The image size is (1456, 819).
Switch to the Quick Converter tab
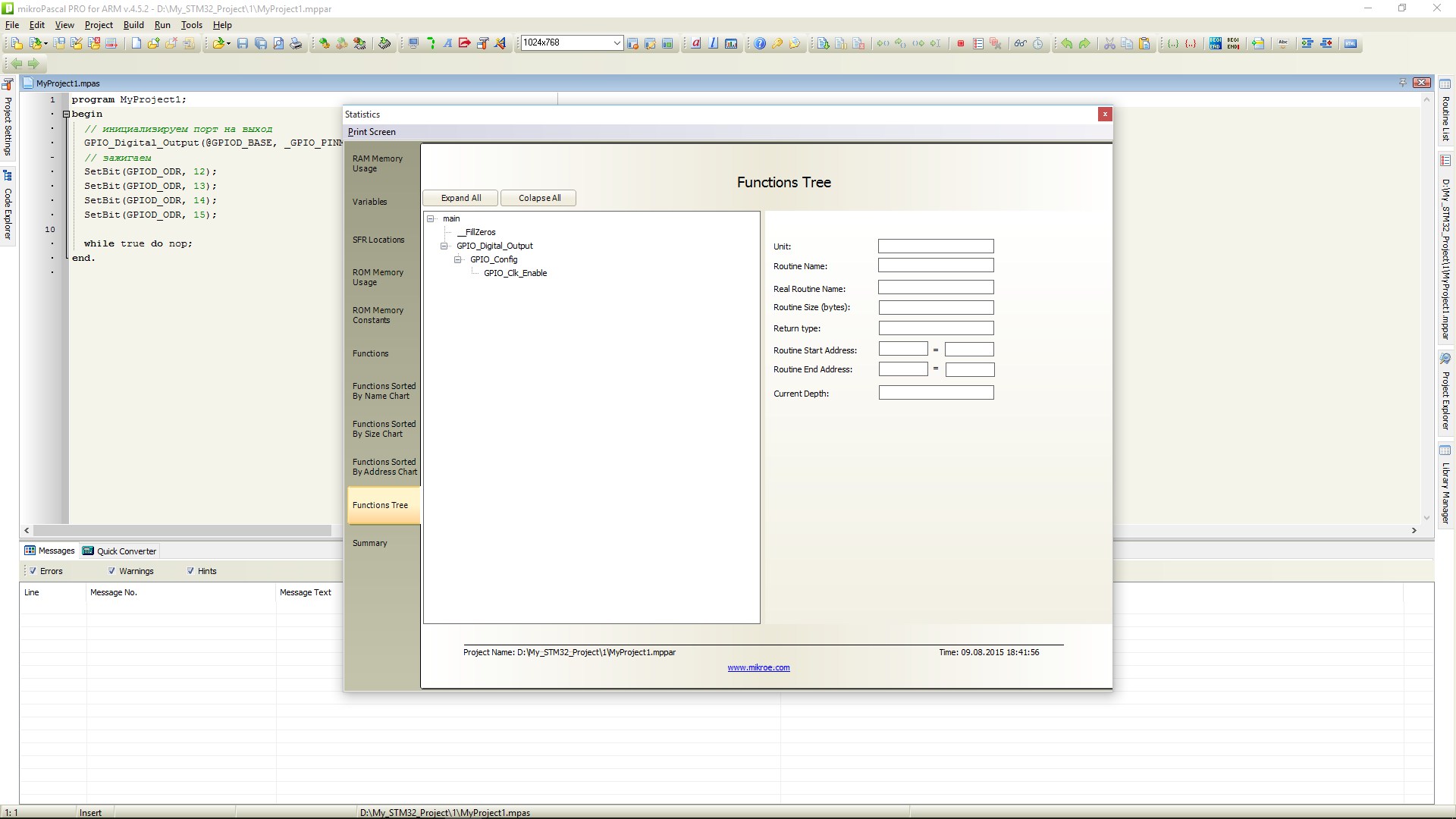[x=120, y=551]
